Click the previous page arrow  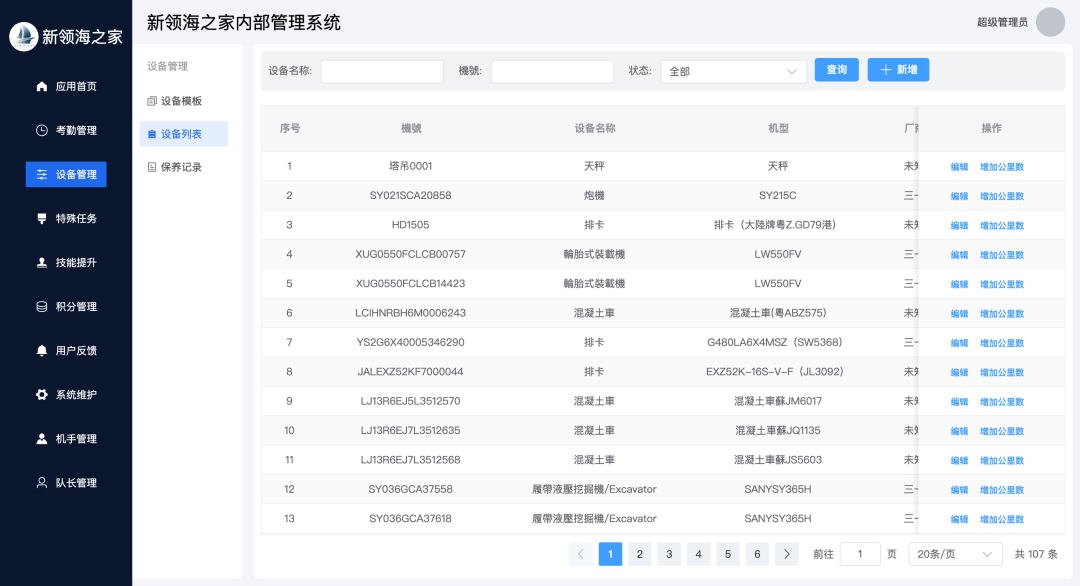point(581,554)
